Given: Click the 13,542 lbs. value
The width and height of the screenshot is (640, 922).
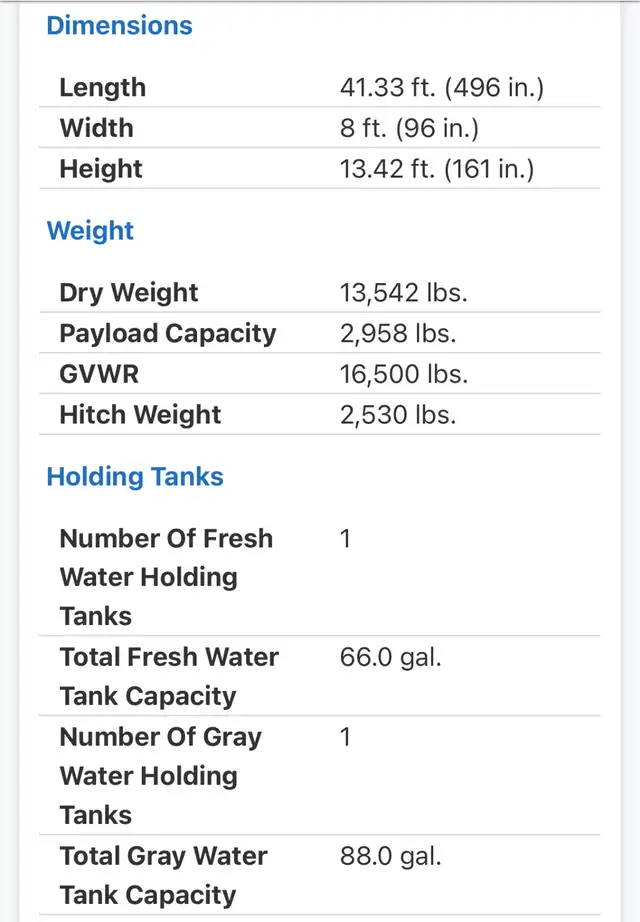Looking at the screenshot, I should coord(404,293).
